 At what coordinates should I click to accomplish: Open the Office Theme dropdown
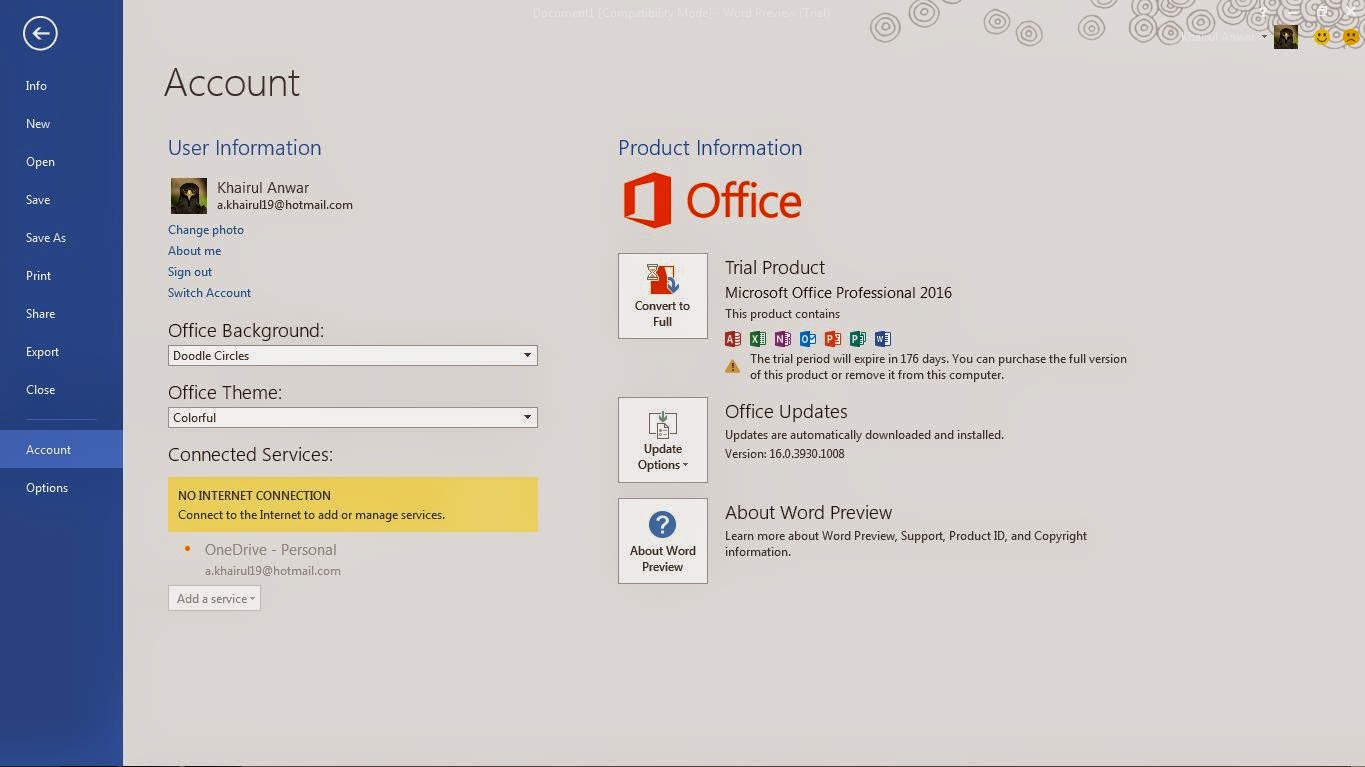(x=352, y=417)
